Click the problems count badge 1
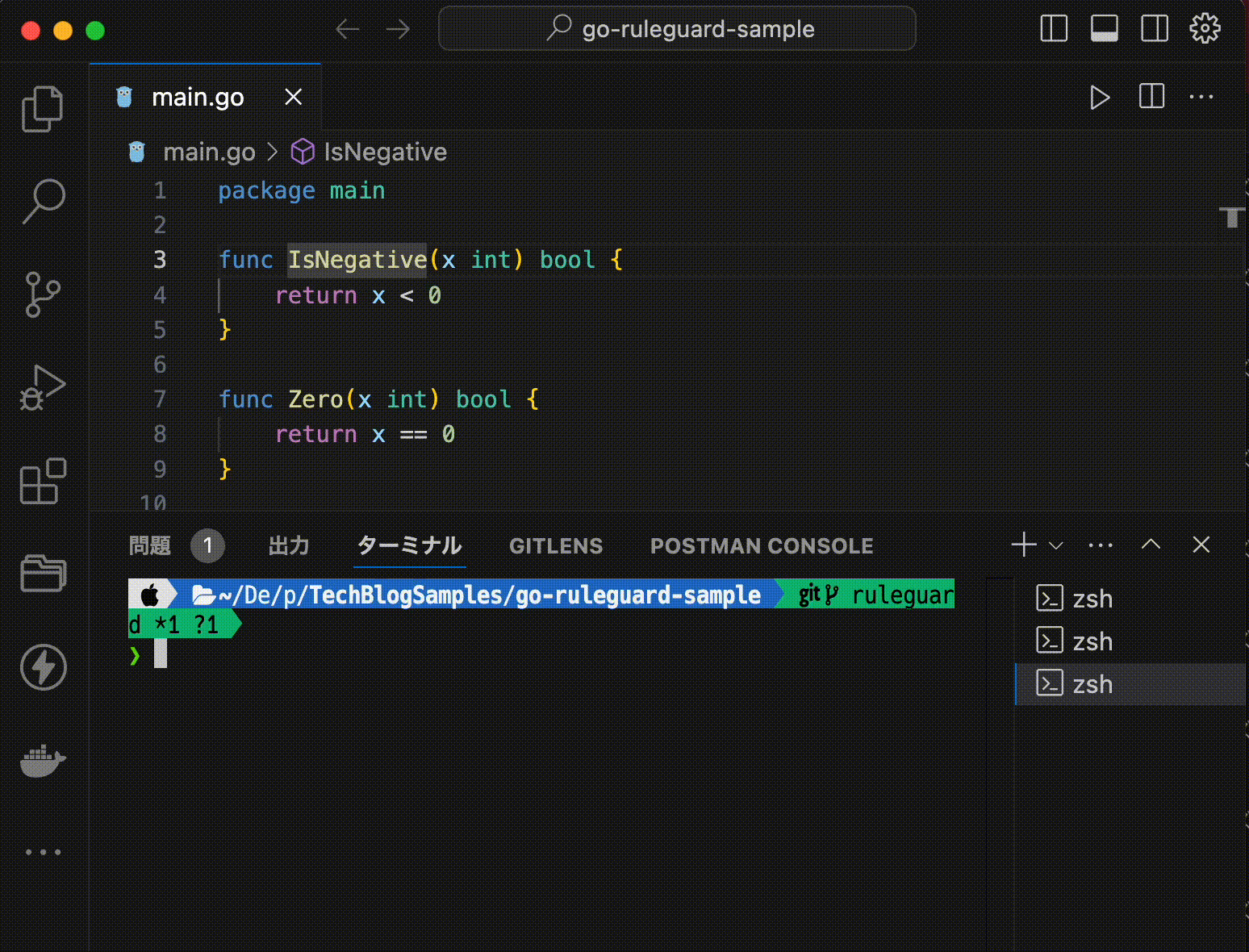1249x952 pixels. 207,546
